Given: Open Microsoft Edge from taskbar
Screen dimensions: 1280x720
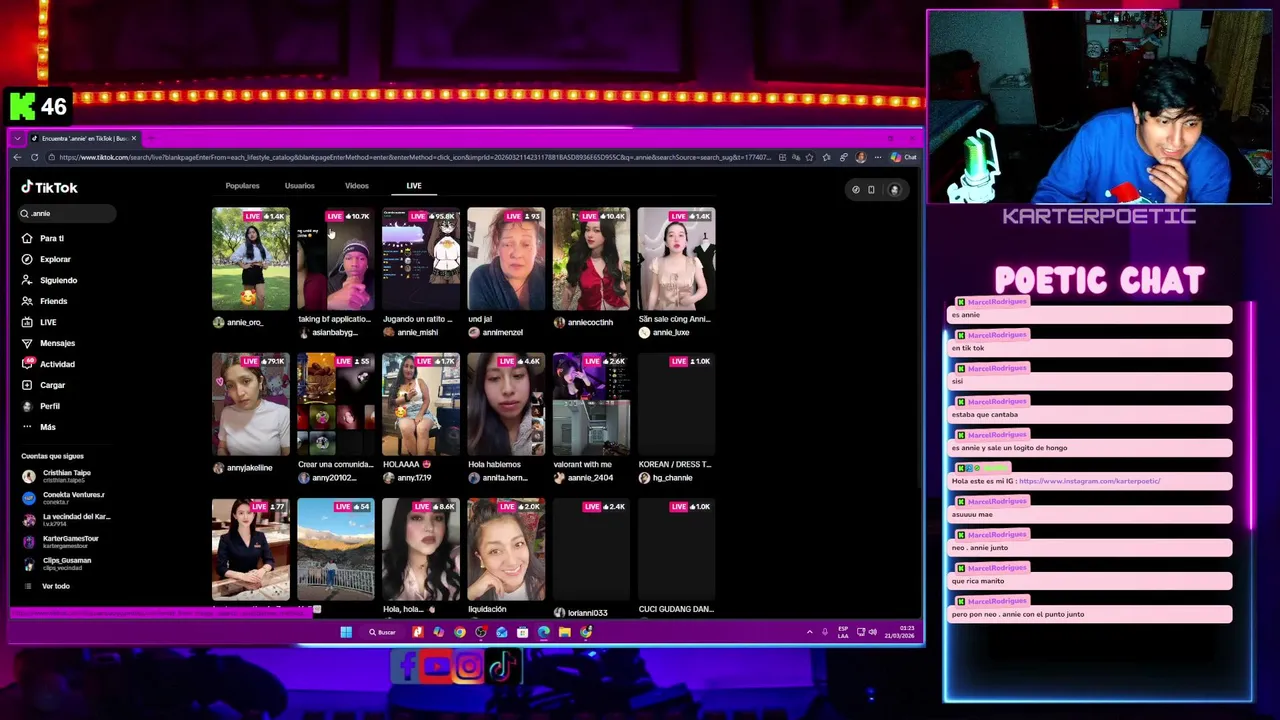Looking at the screenshot, I should tap(544, 632).
